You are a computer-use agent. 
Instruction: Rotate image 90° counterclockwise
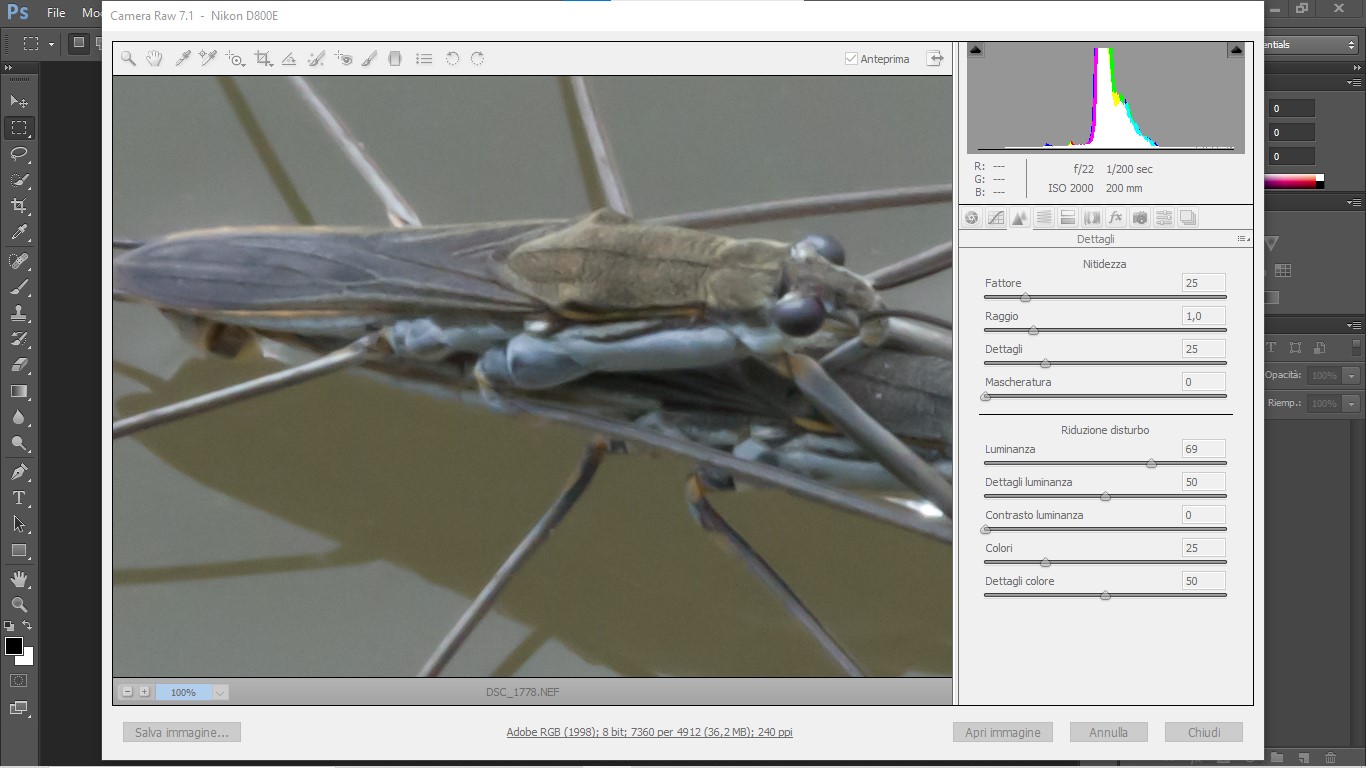tap(452, 59)
